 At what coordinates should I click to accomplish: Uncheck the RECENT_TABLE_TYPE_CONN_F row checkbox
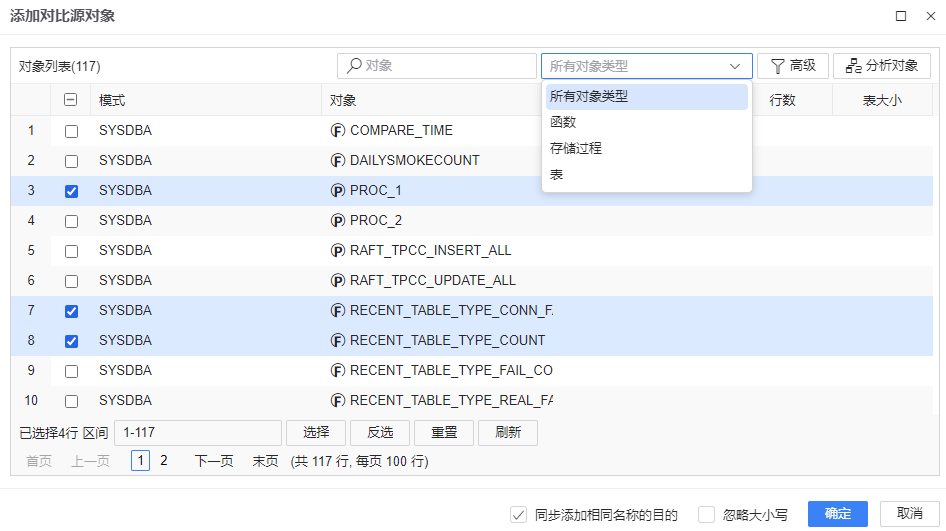click(71, 311)
